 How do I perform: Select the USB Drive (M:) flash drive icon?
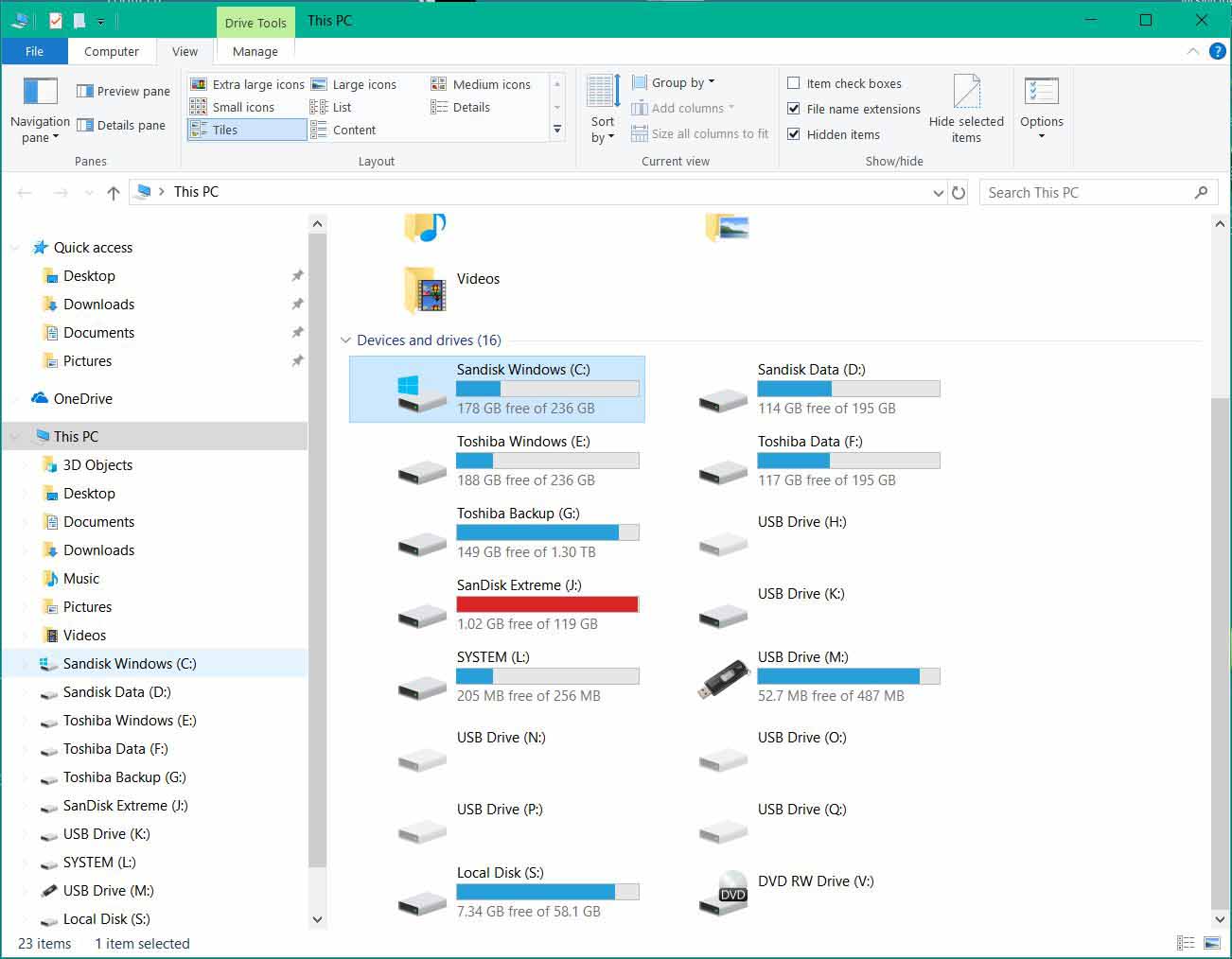[x=724, y=678]
